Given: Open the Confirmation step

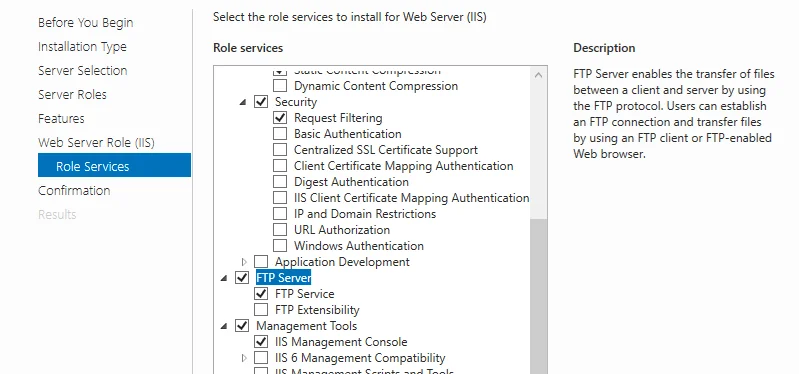Looking at the screenshot, I should tap(74, 191).
